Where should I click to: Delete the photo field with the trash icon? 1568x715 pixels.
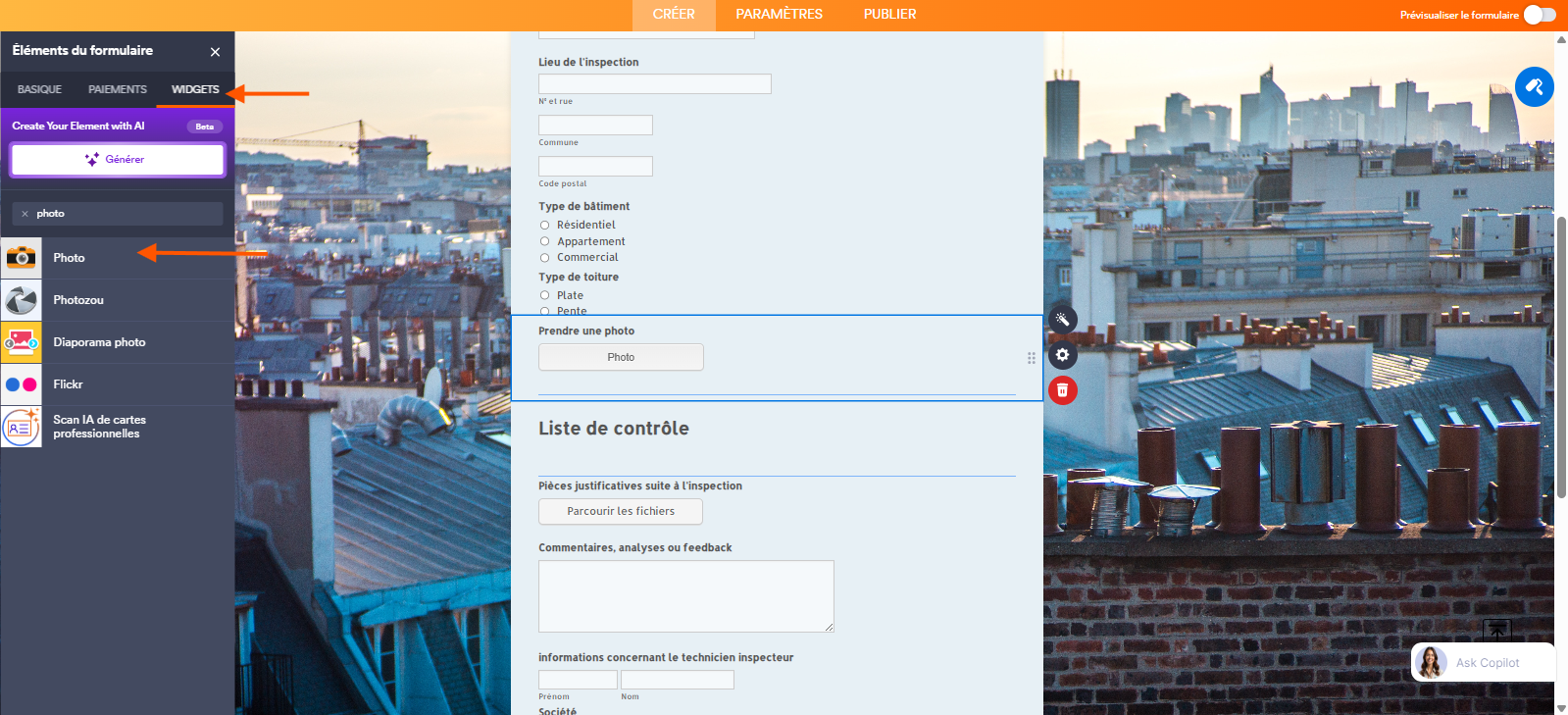(x=1062, y=390)
